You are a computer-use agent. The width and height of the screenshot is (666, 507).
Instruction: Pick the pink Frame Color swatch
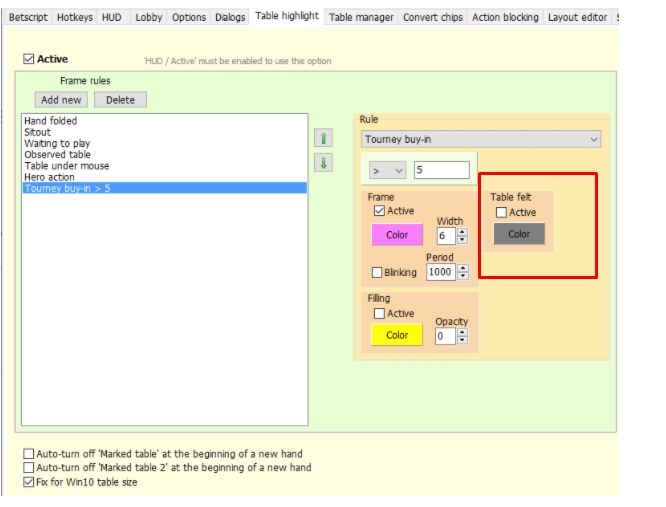click(397, 235)
